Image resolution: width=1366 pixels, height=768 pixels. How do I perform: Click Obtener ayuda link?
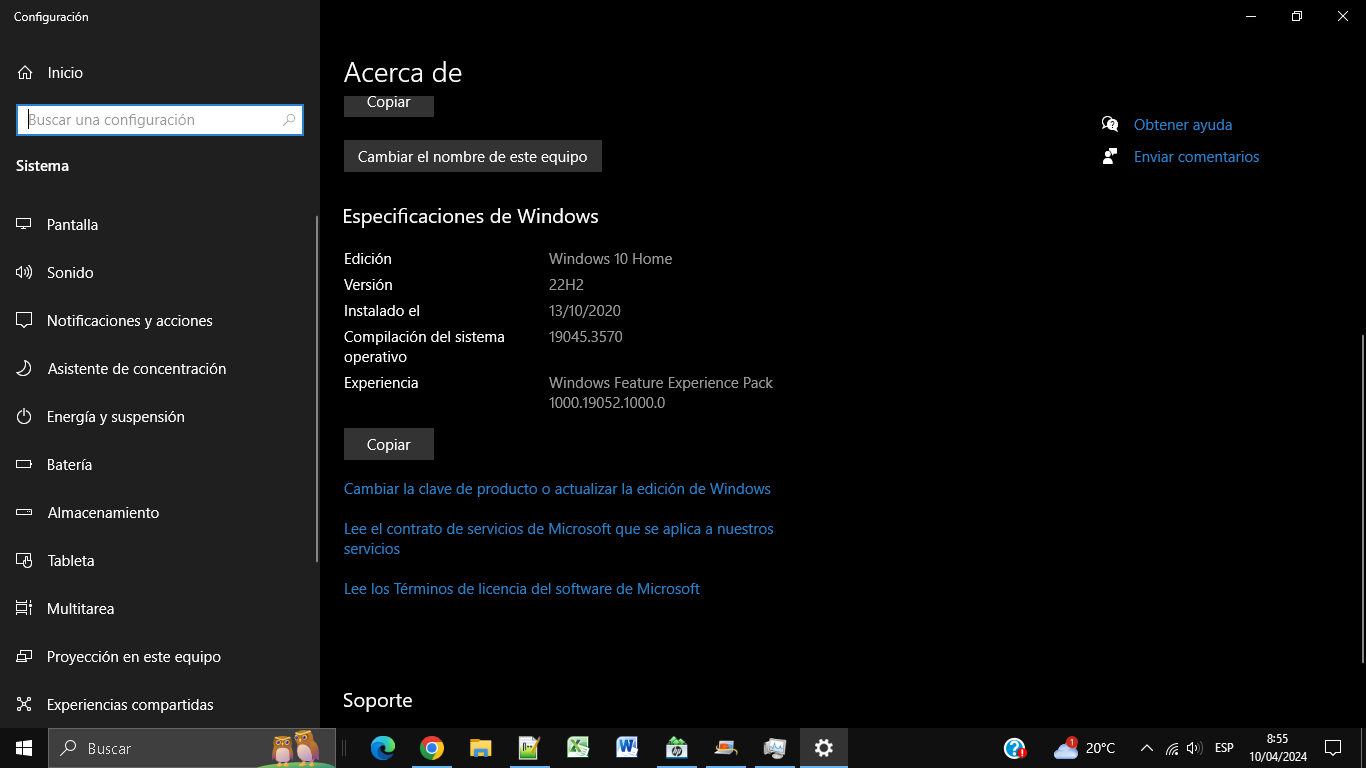(x=1183, y=125)
